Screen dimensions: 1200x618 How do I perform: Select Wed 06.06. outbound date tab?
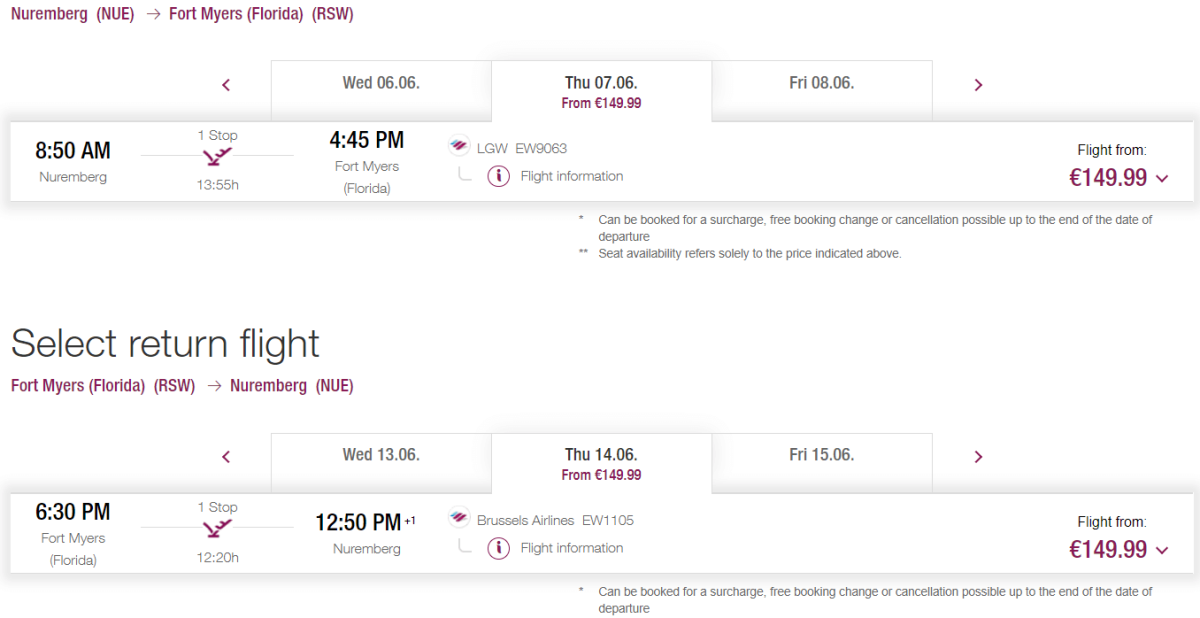coord(381,84)
